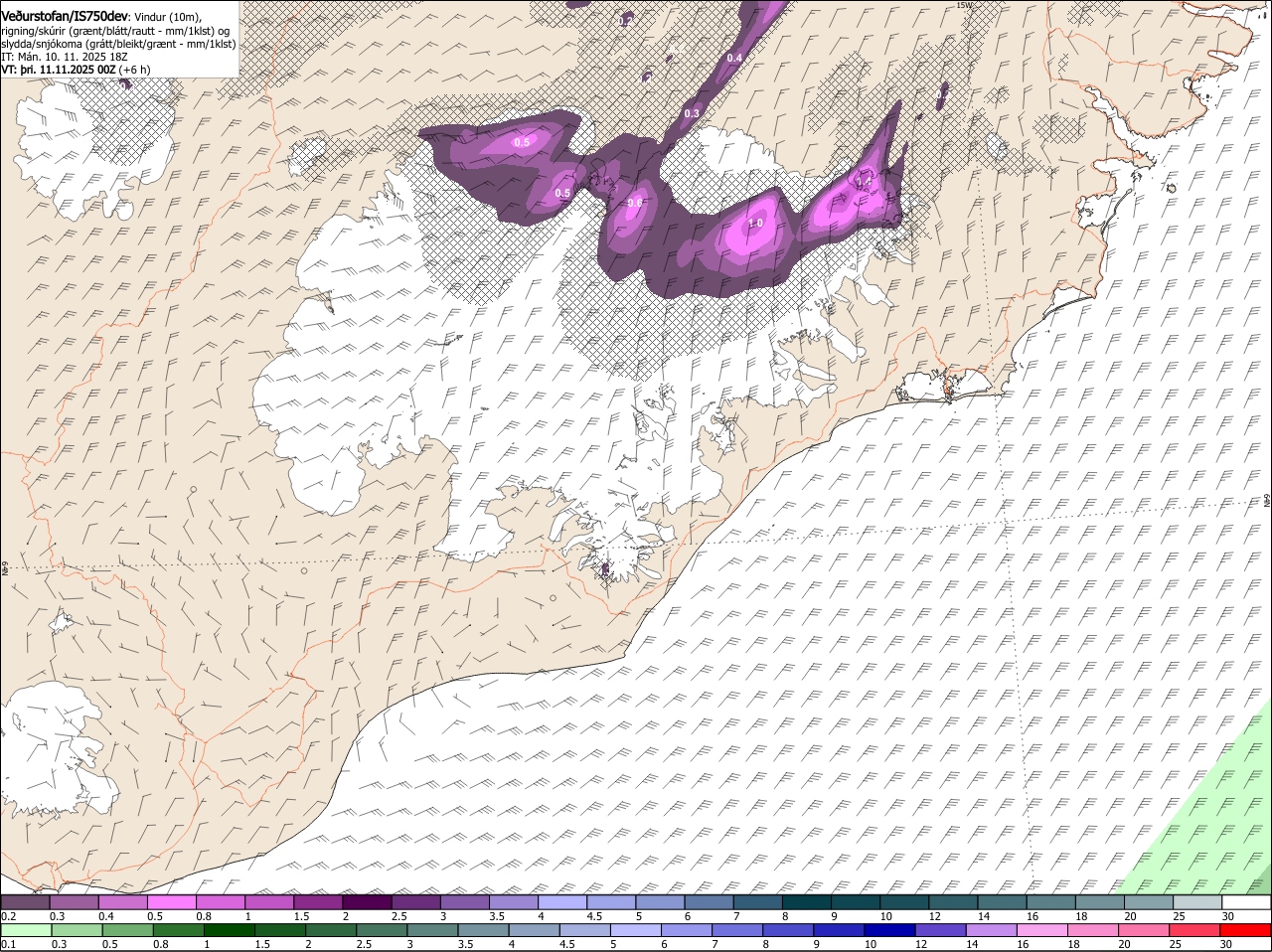Click the 4.5 label in the lower legend row
Image resolution: width=1272 pixels, height=952 pixels.
566,944
